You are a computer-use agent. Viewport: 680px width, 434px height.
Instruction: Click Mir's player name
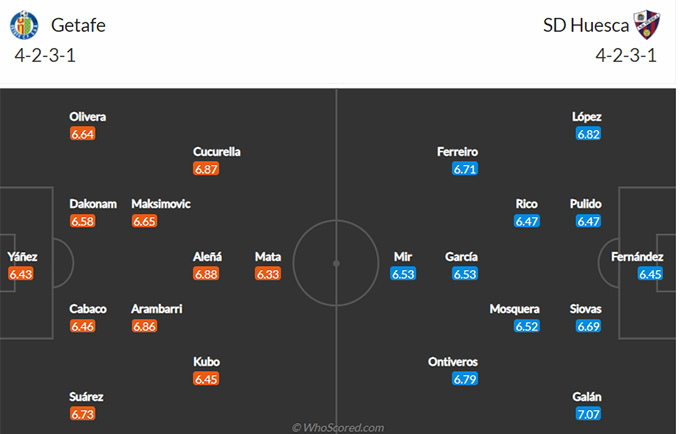click(x=403, y=257)
